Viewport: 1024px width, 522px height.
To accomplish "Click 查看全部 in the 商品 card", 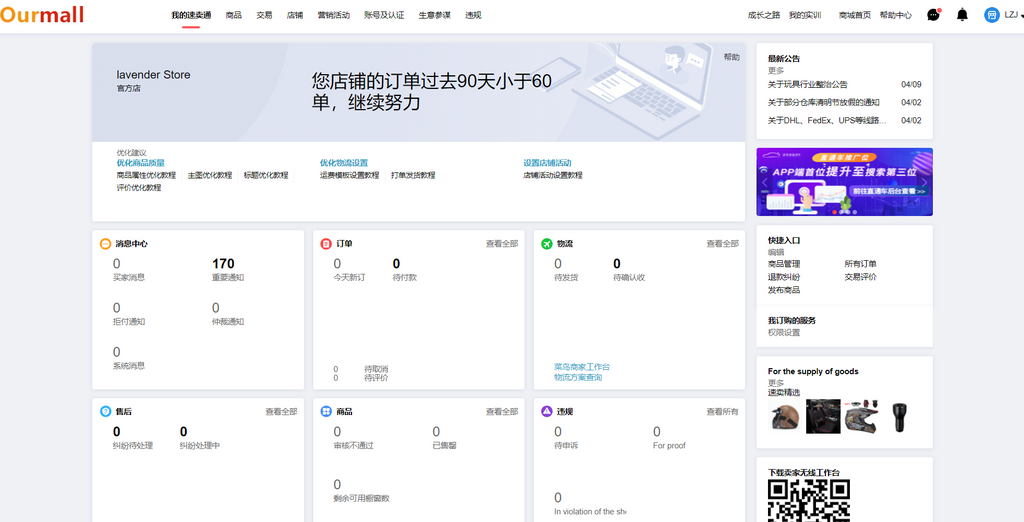I will click(502, 412).
